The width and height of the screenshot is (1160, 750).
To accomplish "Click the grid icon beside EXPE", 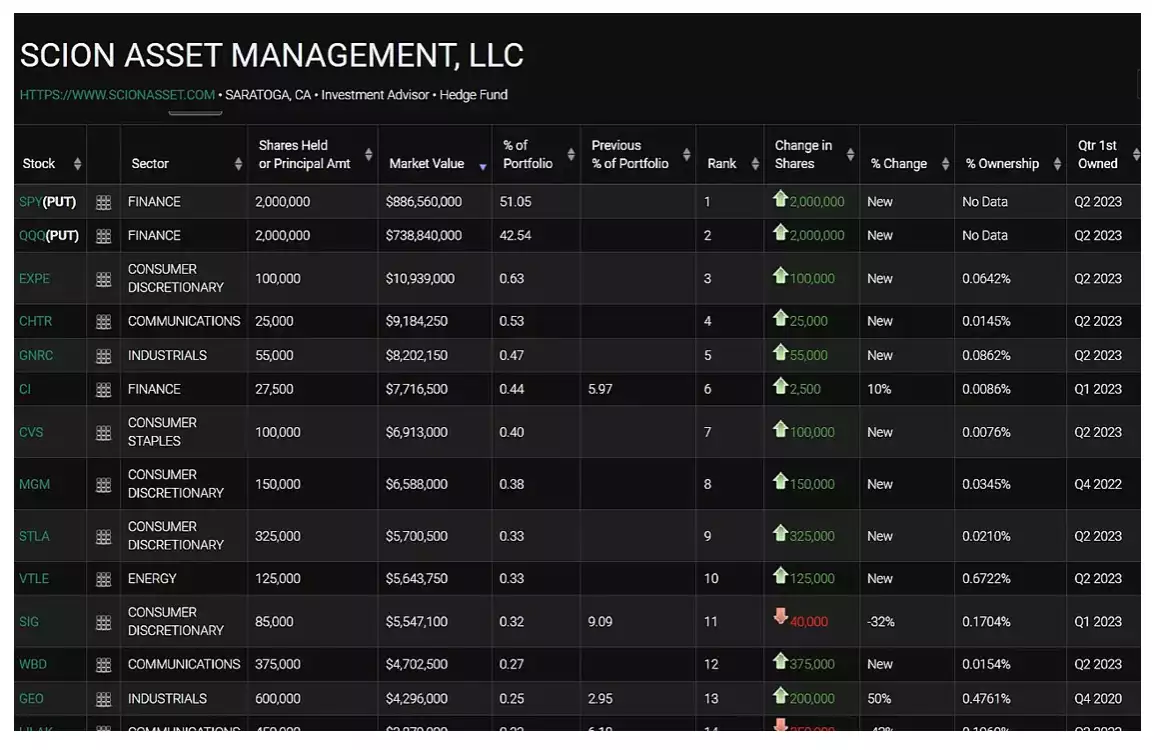I will [103, 279].
